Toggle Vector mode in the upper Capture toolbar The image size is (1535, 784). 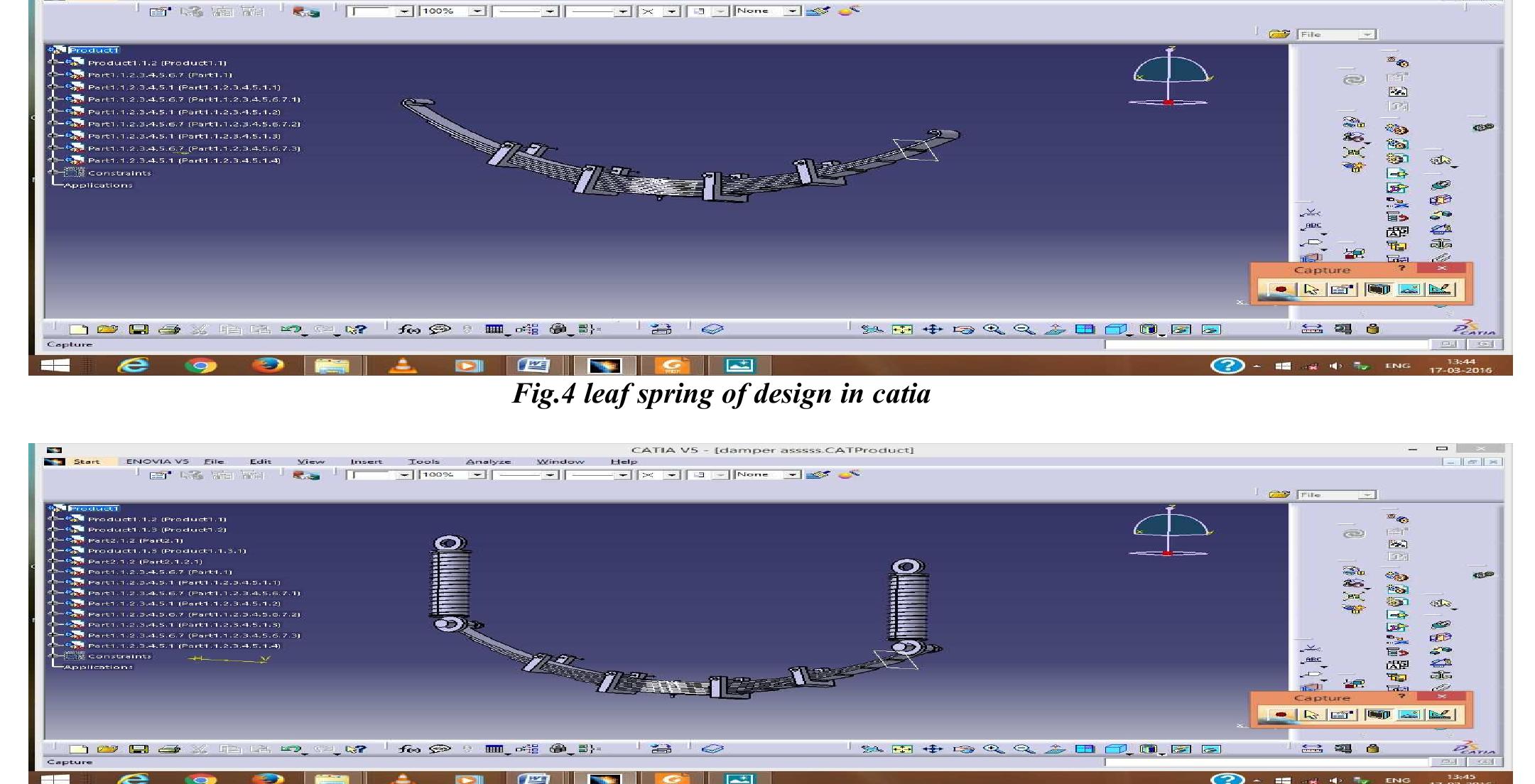1441,289
